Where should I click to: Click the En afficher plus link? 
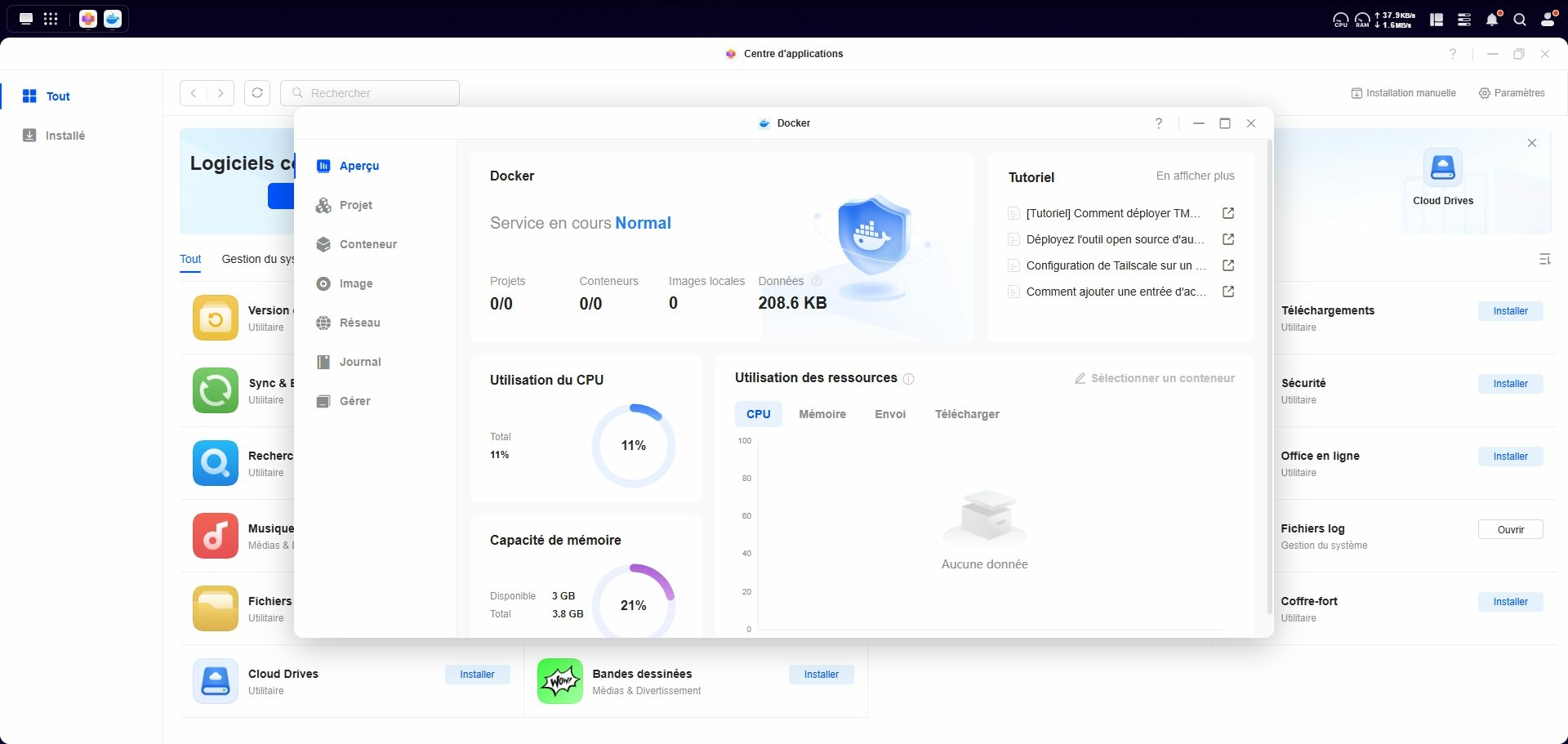coord(1195,176)
